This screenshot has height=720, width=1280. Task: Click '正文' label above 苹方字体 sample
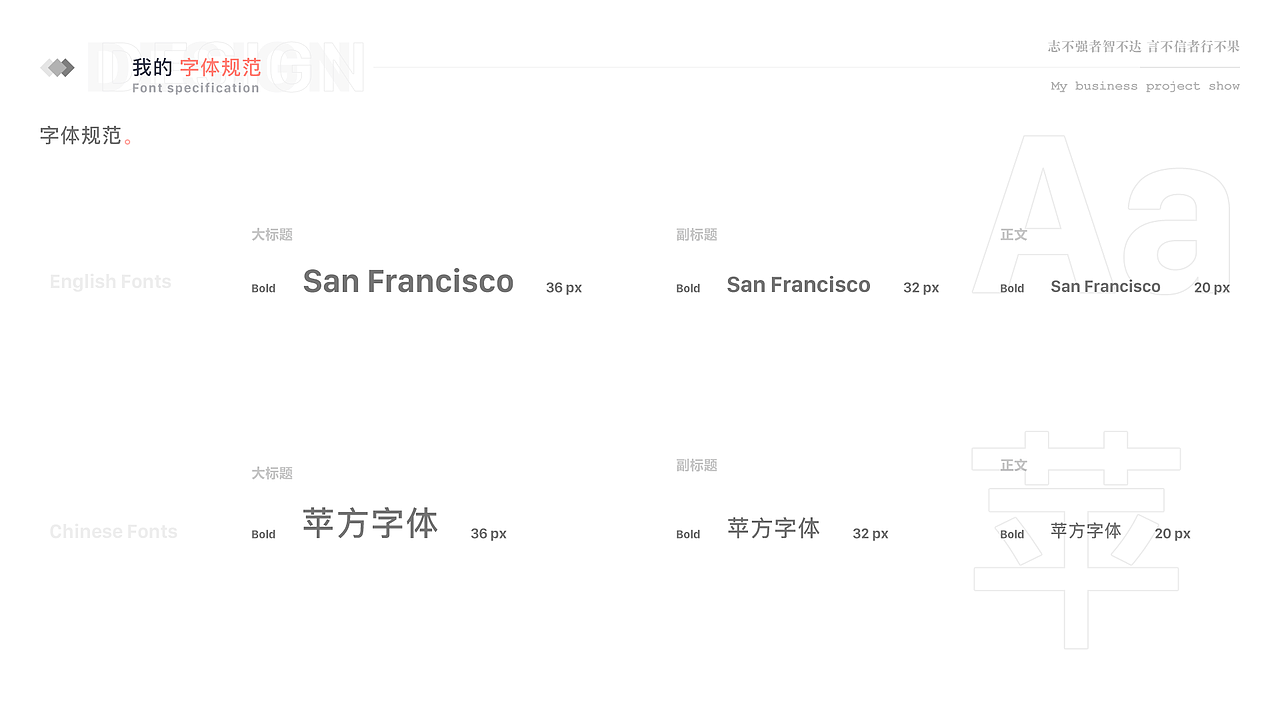pos(1014,465)
